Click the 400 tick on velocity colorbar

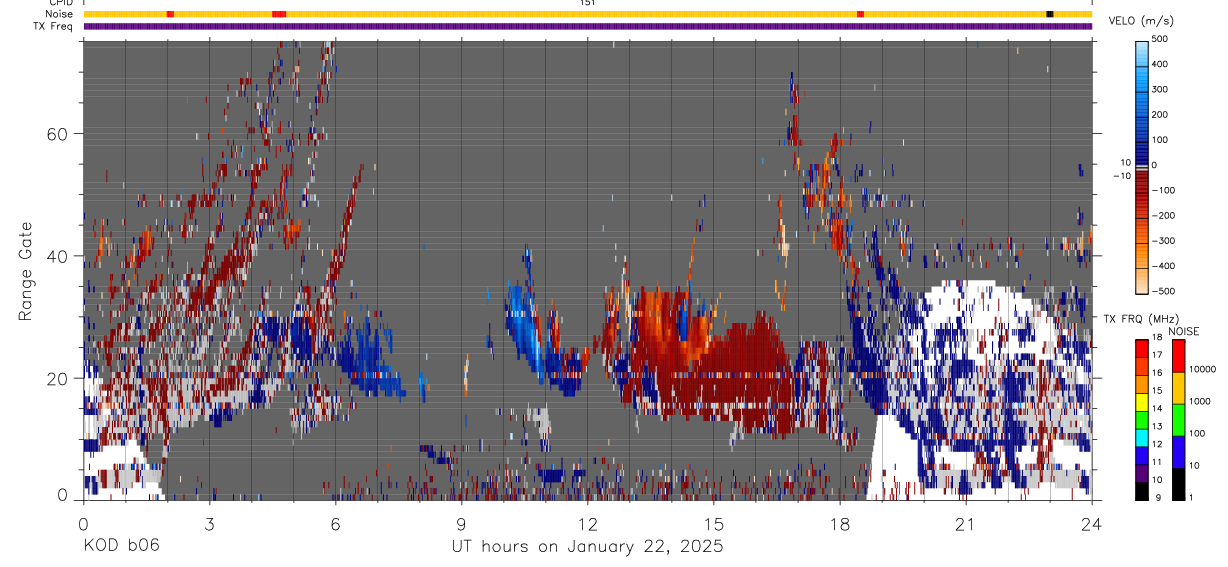coord(1159,64)
